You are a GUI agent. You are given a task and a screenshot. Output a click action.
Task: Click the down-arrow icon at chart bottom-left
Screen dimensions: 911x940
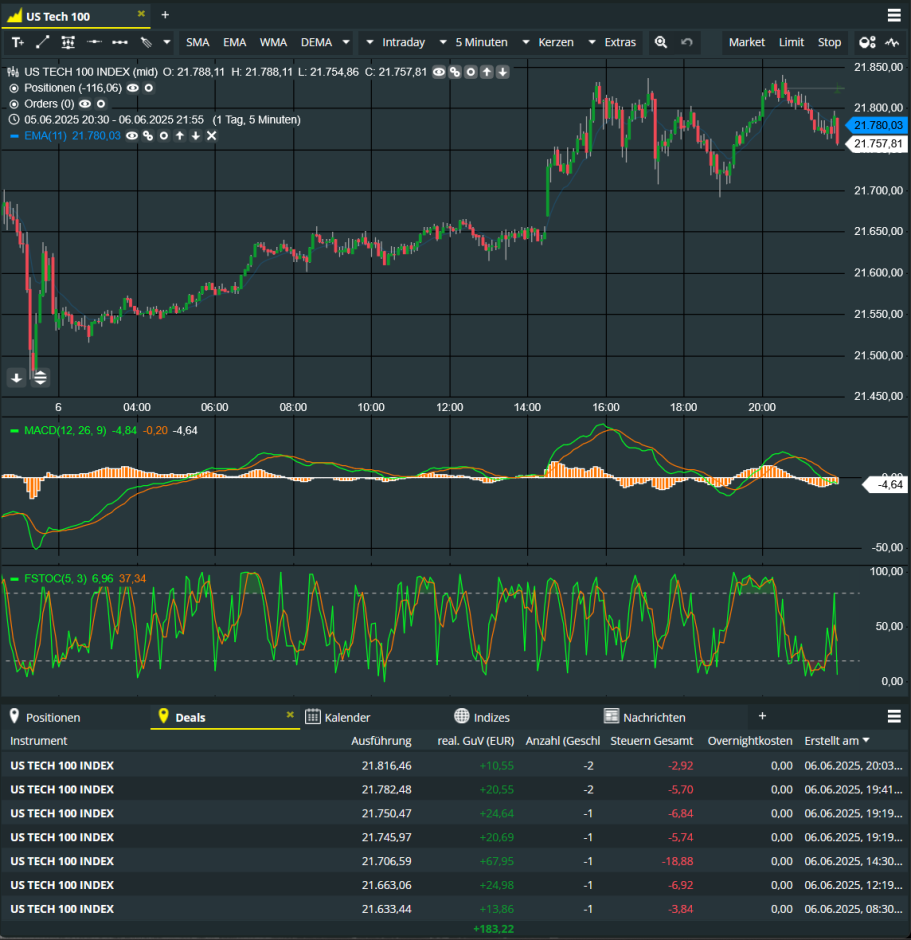pos(16,378)
